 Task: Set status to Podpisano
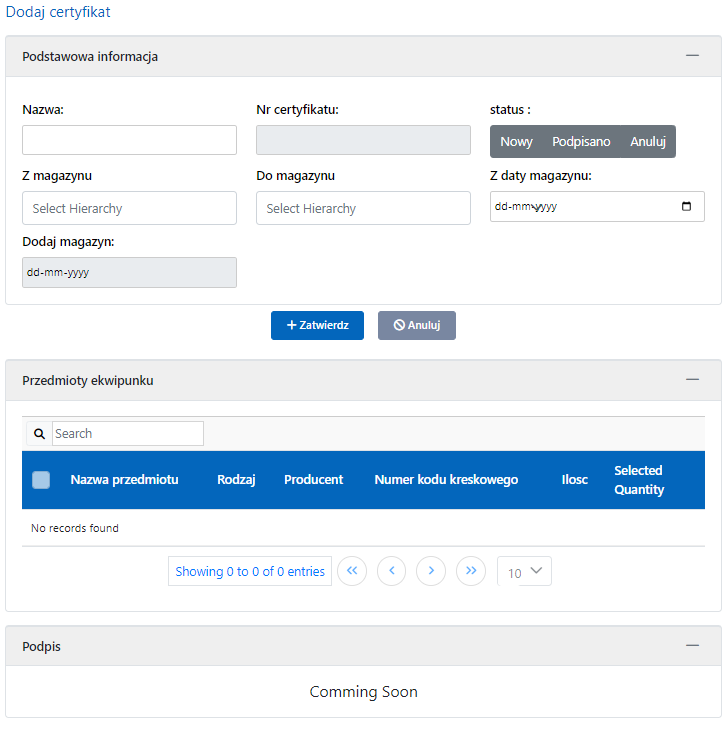tap(581, 142)
